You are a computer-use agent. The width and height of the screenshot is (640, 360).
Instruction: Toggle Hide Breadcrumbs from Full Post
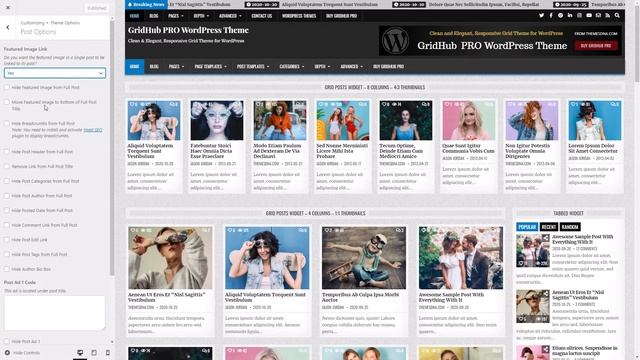[x=7, y=123]
